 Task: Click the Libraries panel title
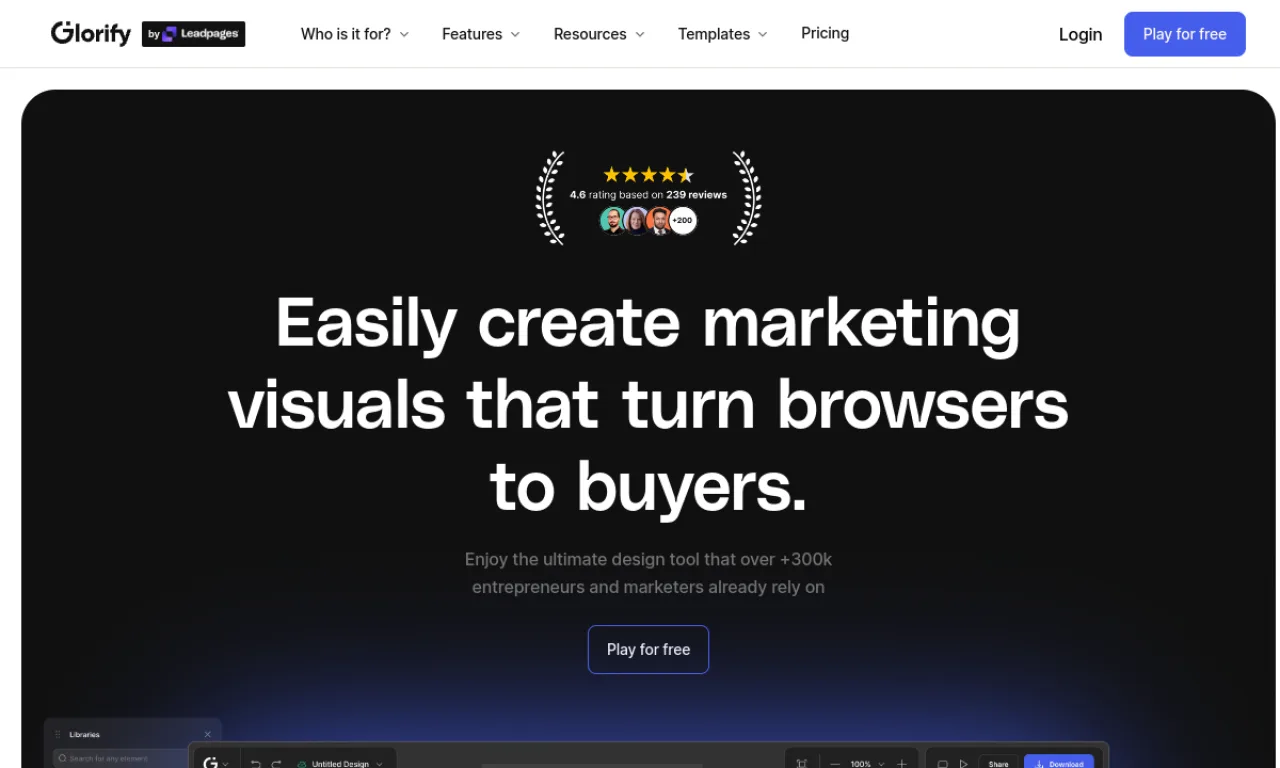[84, 735]
